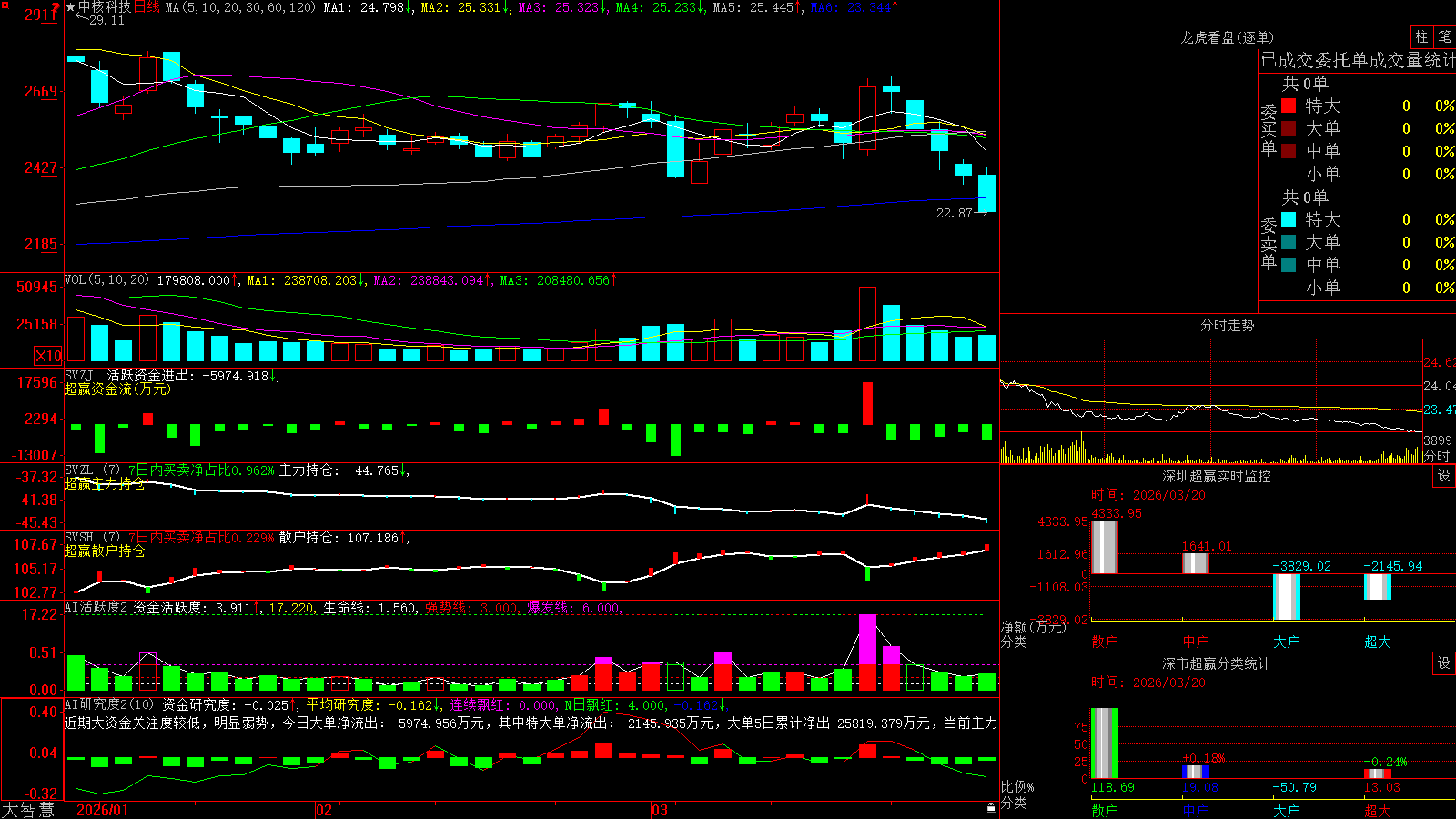The image size is (1456, 819).
Task: Click the SVZL (7) indicator label
Action: coord(92,470)
